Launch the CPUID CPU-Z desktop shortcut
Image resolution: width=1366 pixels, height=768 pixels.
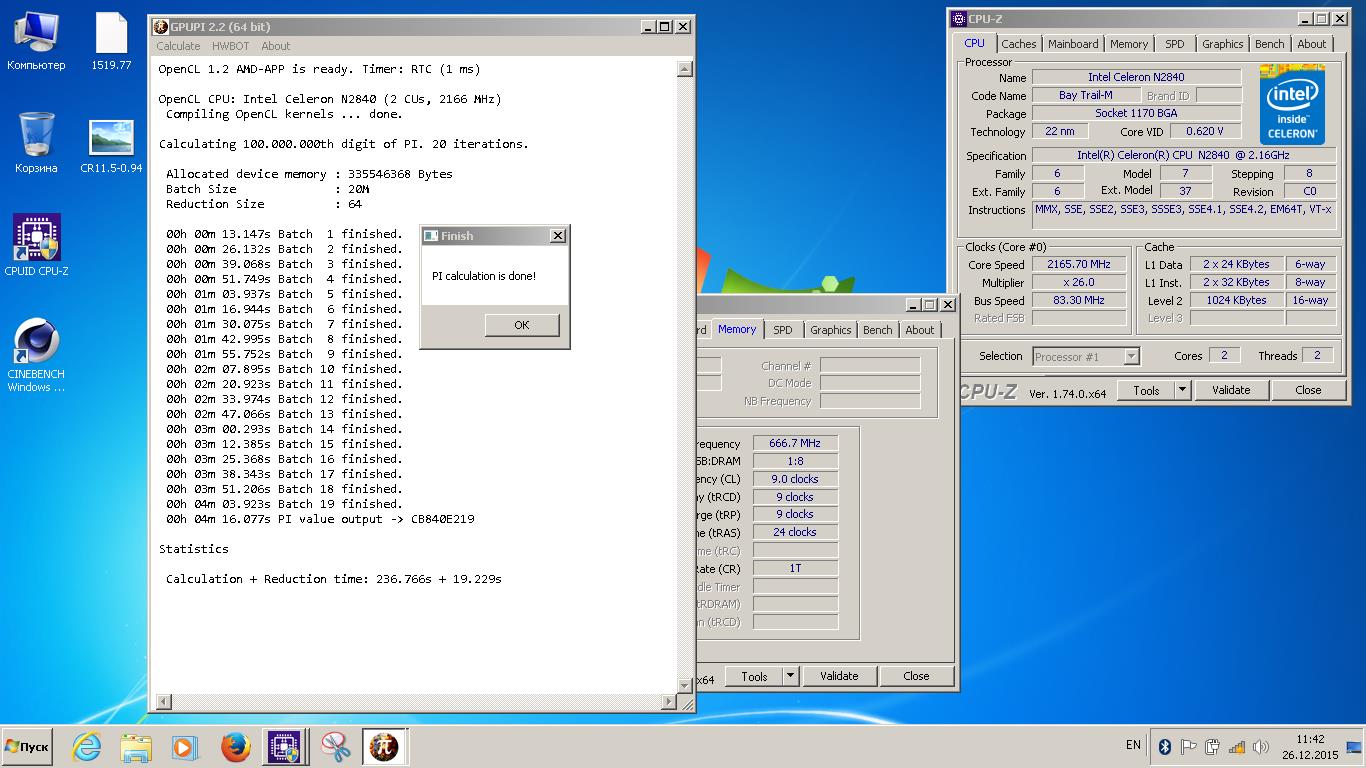pyautogui.click(x=36, y=245)
